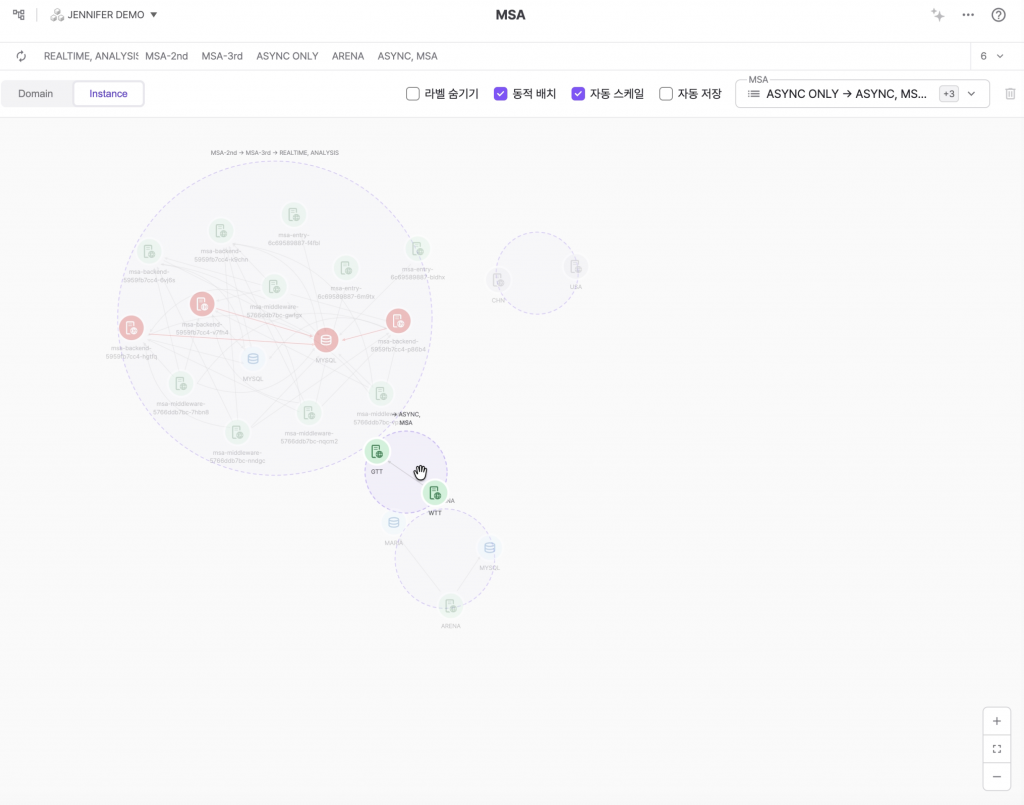Open the MSA preset dropdown
The image size is (1024, 805).
pyautogui.click(x=861, y=94)
